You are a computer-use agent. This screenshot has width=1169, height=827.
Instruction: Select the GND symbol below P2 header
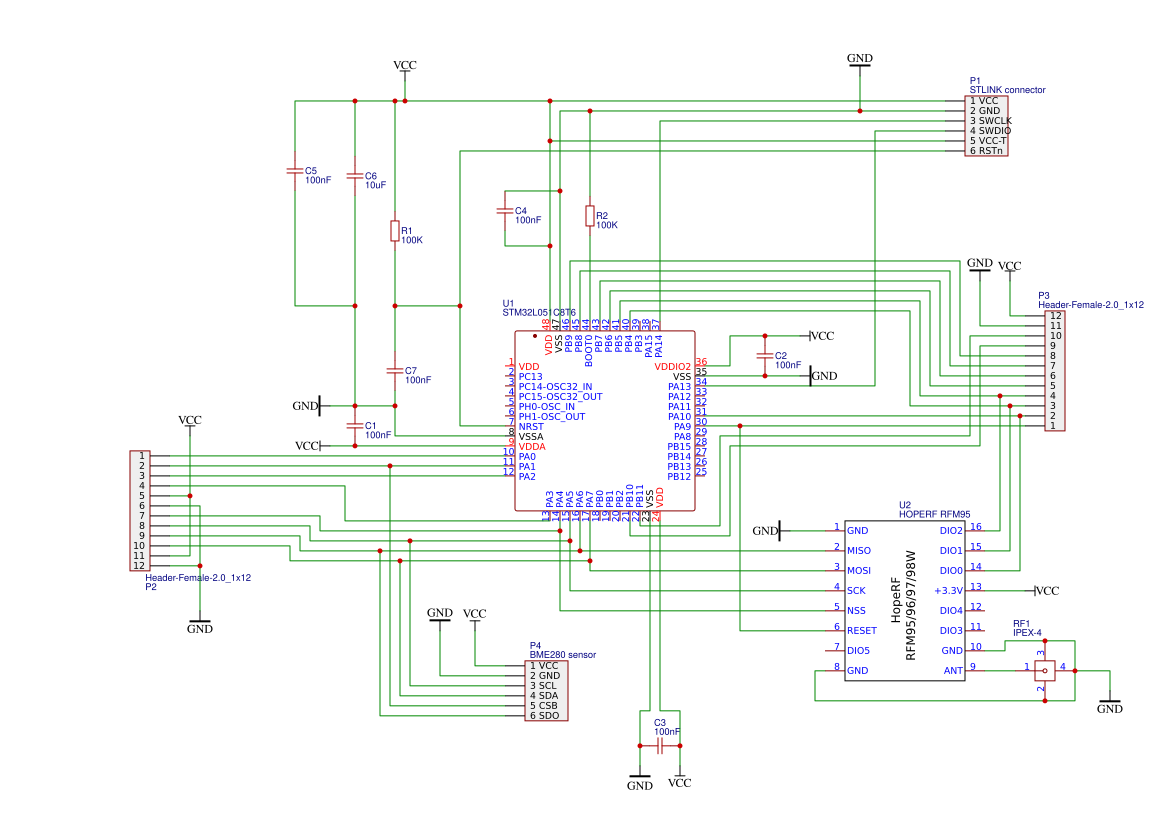point(200,622)
